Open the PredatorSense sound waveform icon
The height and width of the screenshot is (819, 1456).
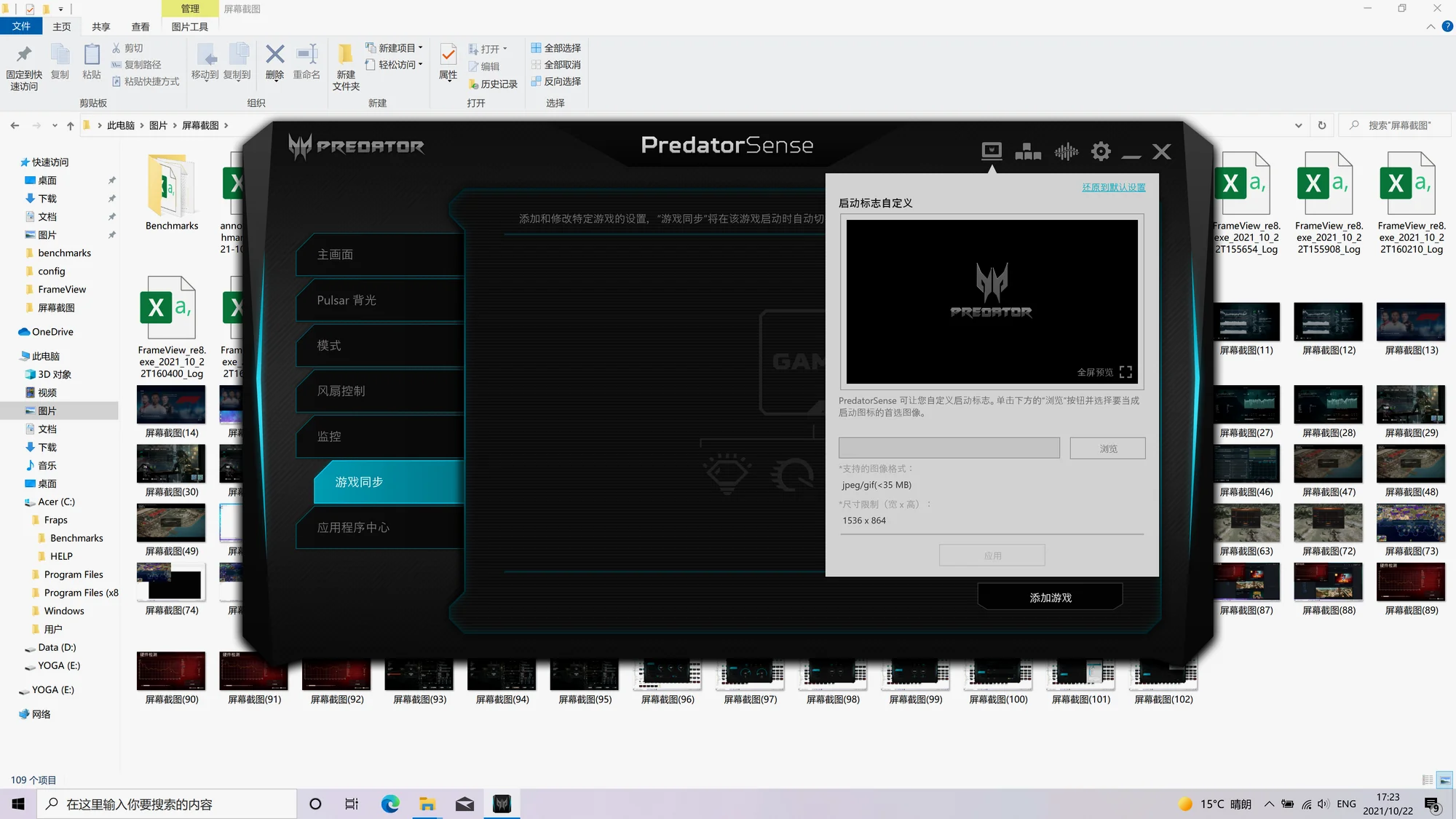coord(1066,151)
